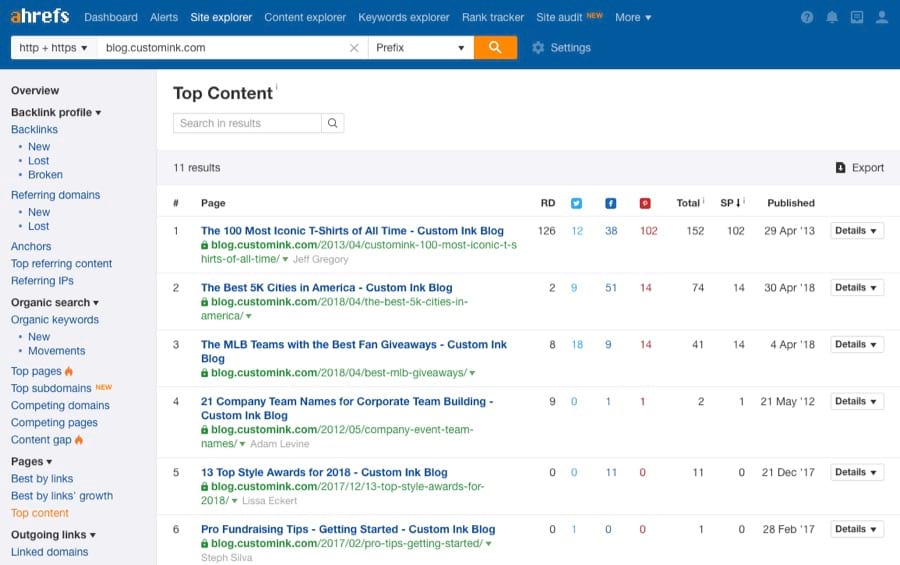Click the search-in-results magnifier icon
900x565 pixels.
(x=333, y=123)
